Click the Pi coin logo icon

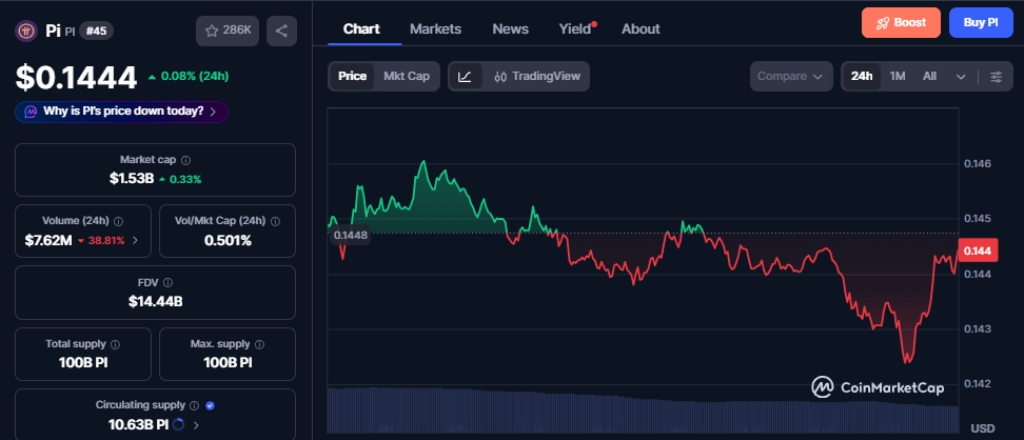pos(26,31)
